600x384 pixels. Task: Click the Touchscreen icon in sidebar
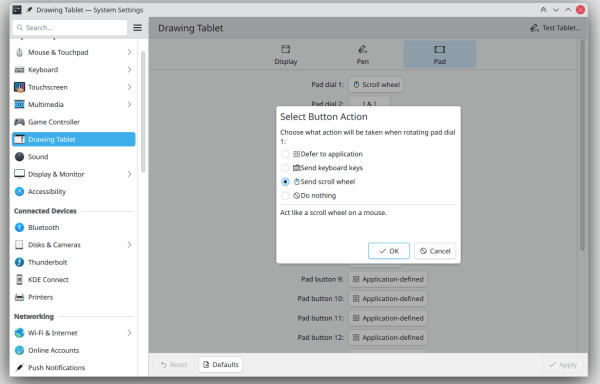[19, 87]
